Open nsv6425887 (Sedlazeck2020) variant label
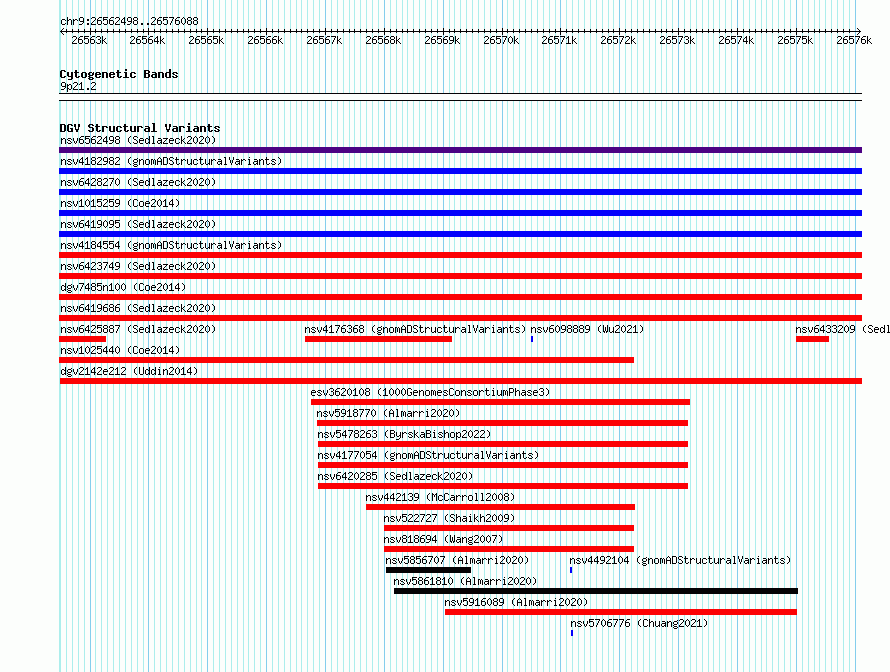 pyautogui.click(x=138, y=329)
